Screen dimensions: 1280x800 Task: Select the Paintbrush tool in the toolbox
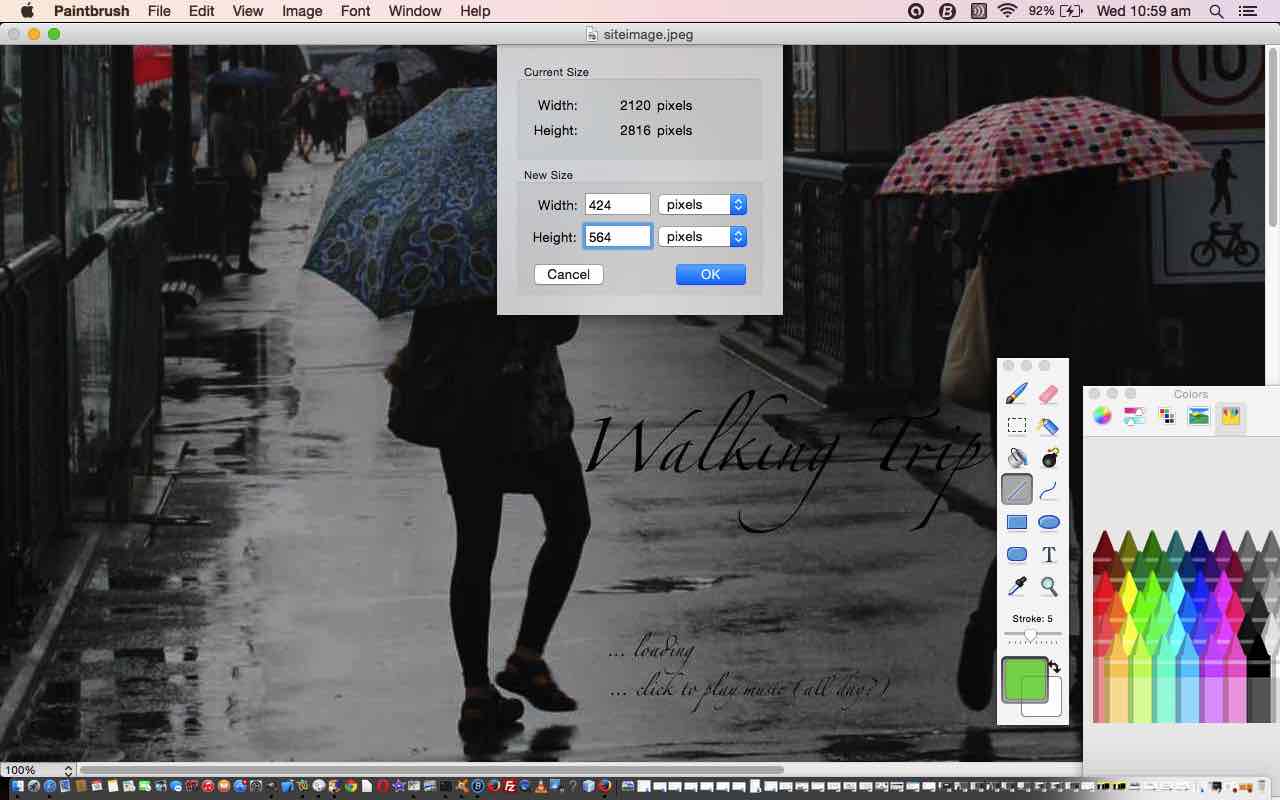(x=1016, y=394)
